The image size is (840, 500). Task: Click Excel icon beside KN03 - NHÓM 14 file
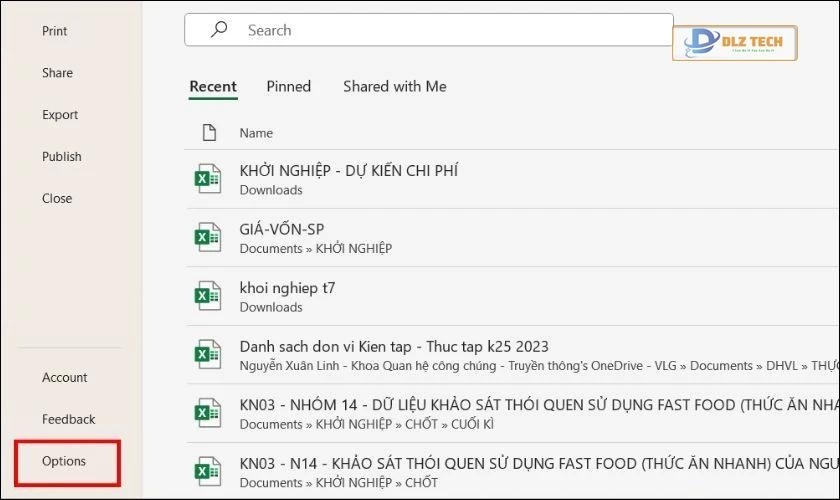[207, 413]
